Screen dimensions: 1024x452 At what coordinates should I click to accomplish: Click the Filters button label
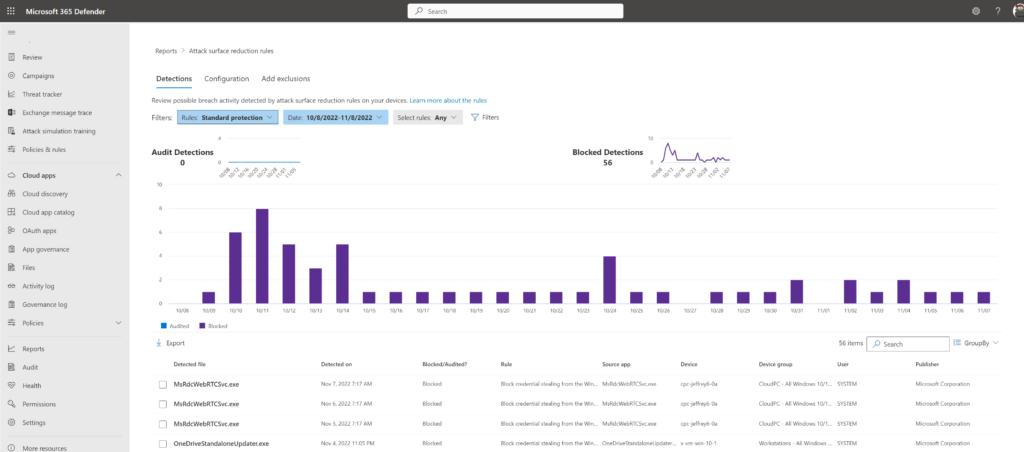tap(490, 118)
